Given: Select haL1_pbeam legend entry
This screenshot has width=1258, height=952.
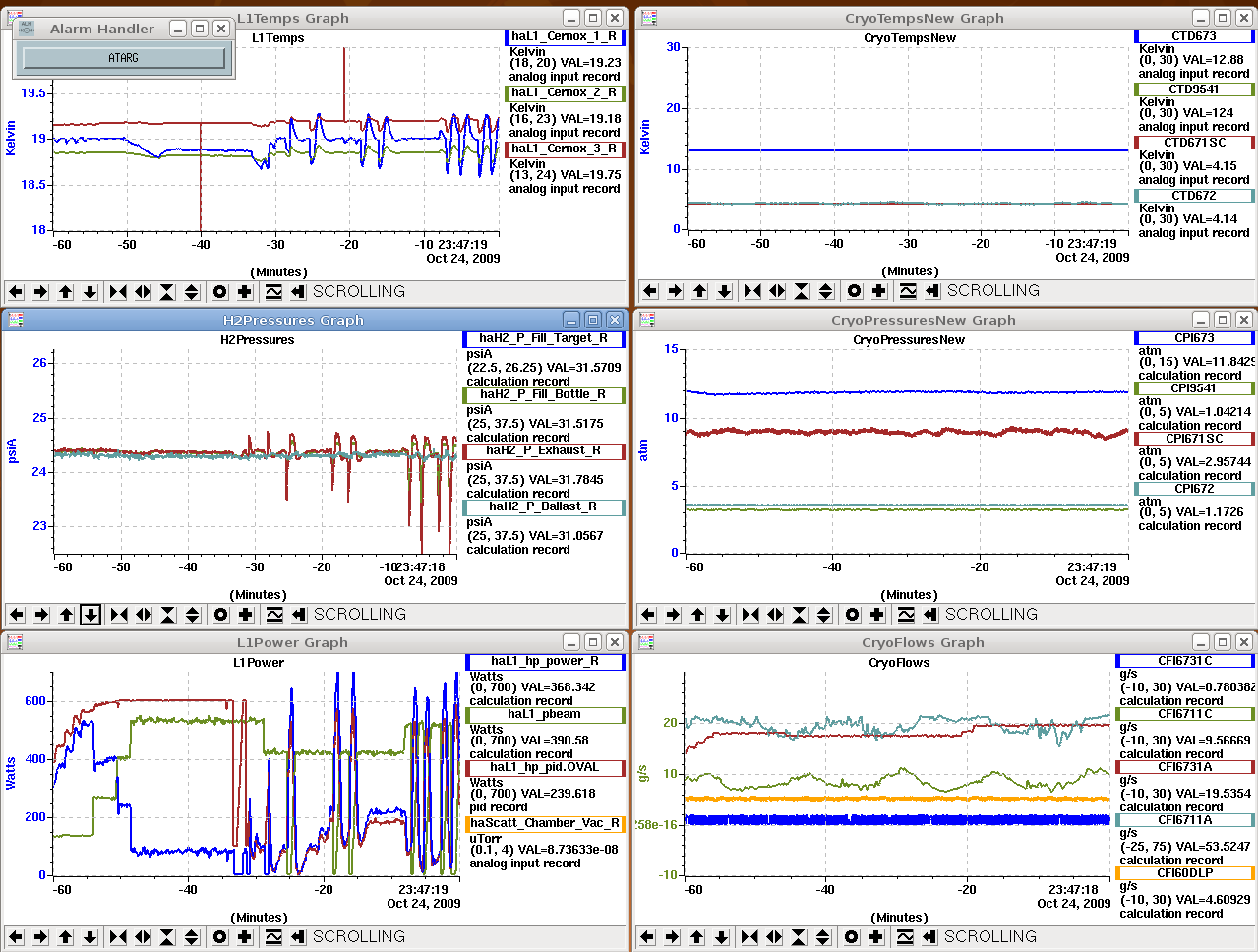Looking at the screenshot, I should click(x=545, y=715).
